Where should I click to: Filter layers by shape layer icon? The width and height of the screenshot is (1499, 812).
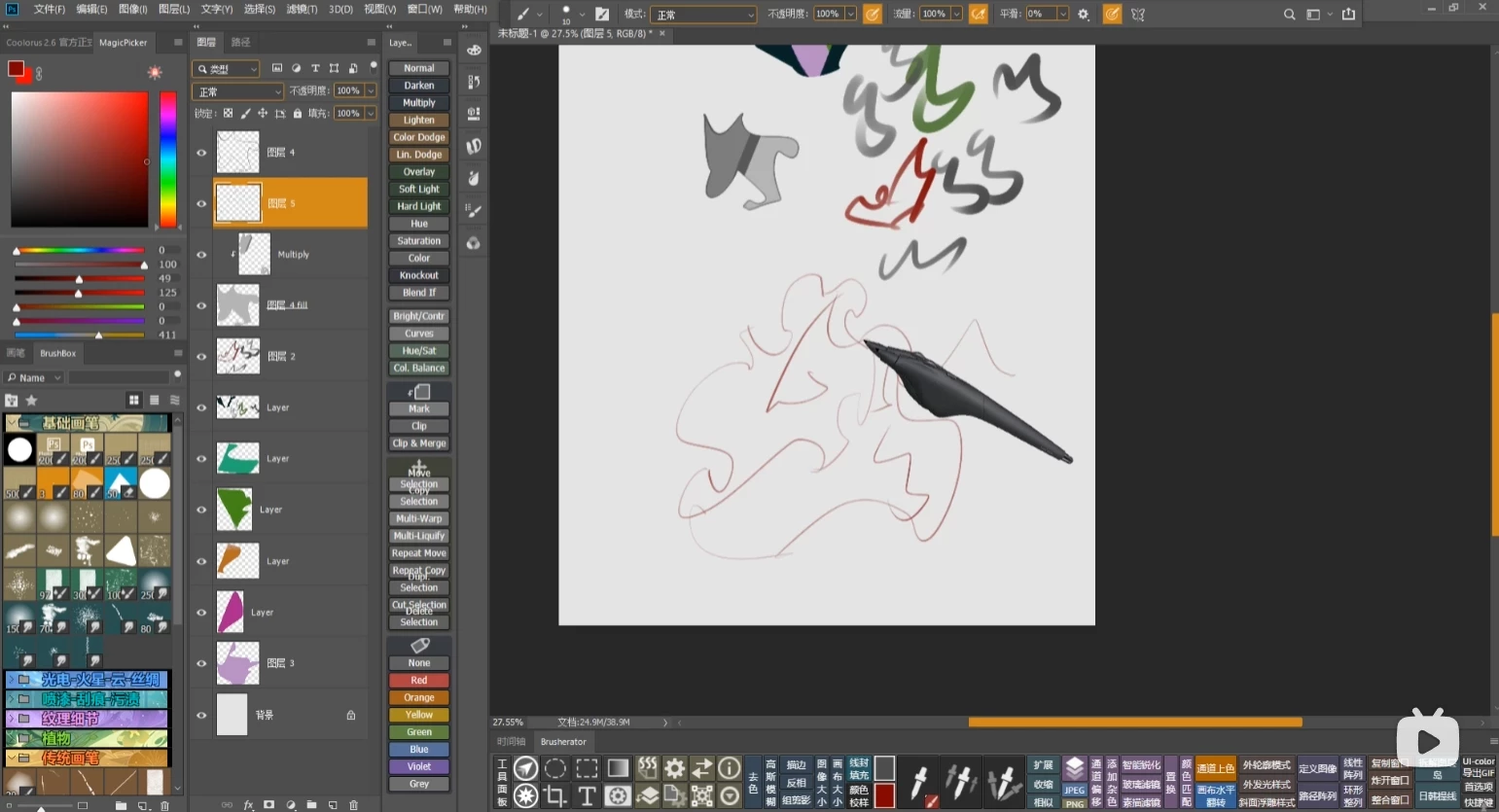coord(334,68)
